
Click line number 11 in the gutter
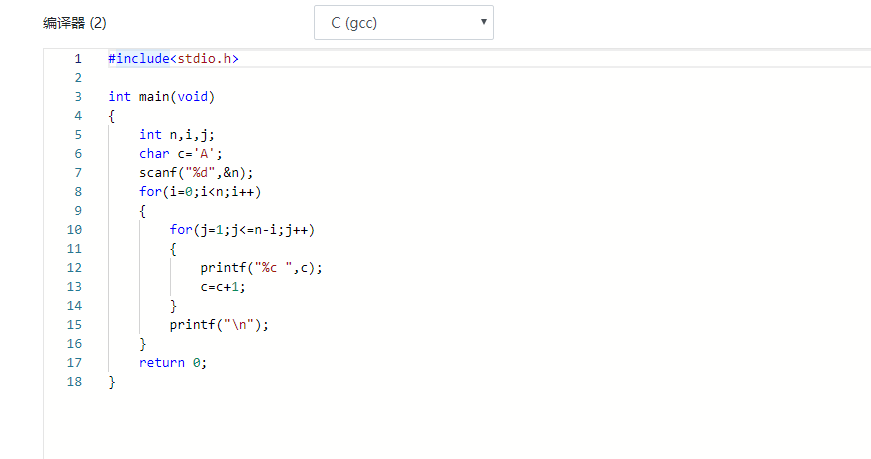point(74,248)
